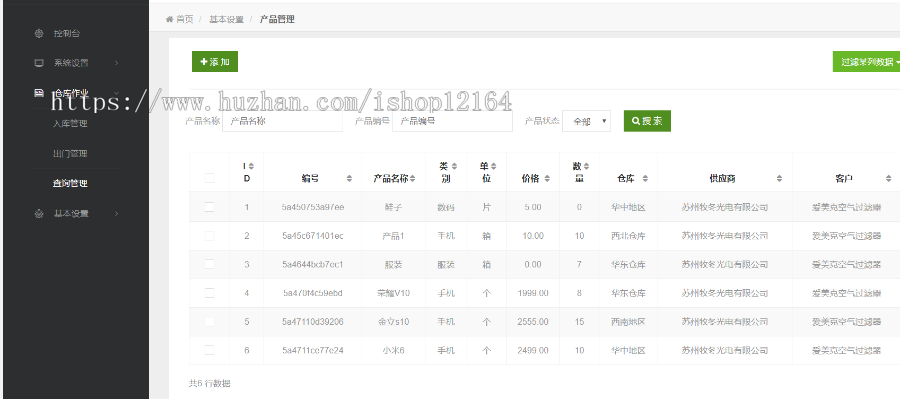Expand the 基本设置 sidebar chevron
900x399 pixels.
[117, 214]
